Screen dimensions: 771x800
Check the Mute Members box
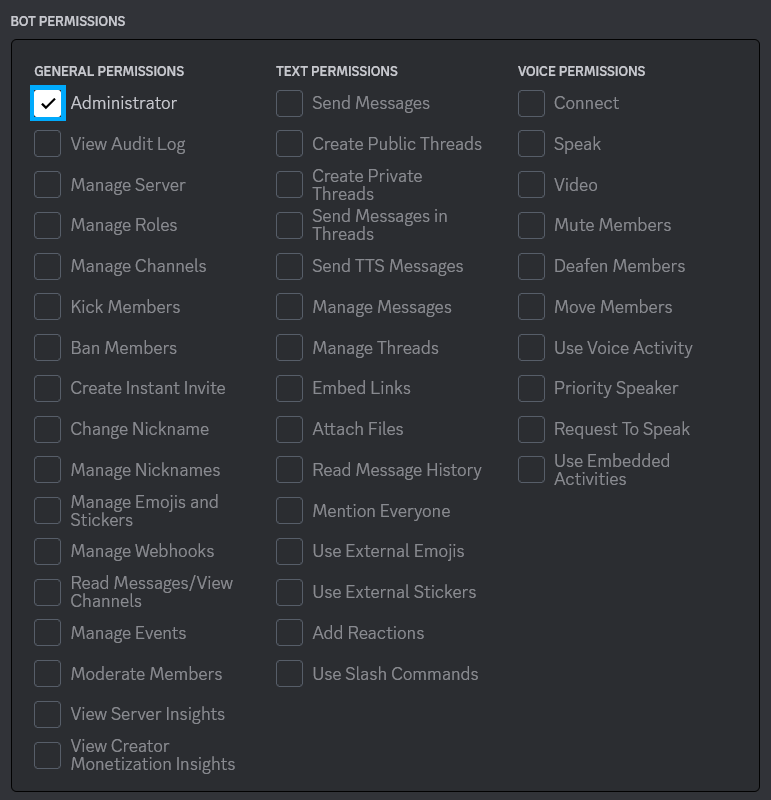tap(531, 225)
